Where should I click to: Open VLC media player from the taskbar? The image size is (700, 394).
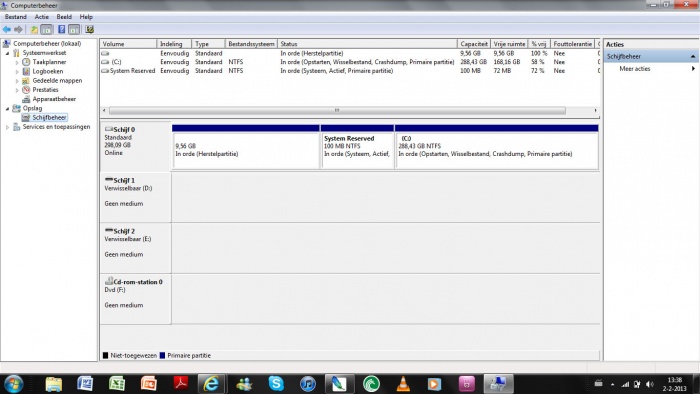point(403,384)
